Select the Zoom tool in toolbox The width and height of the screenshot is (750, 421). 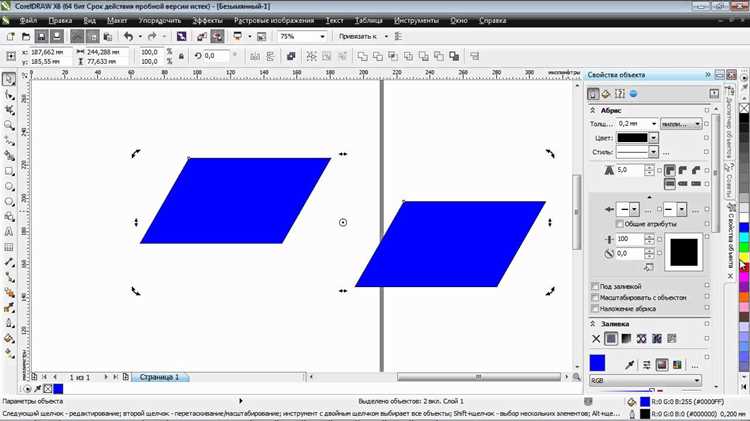pyautogui.click(x=9, y=126)
